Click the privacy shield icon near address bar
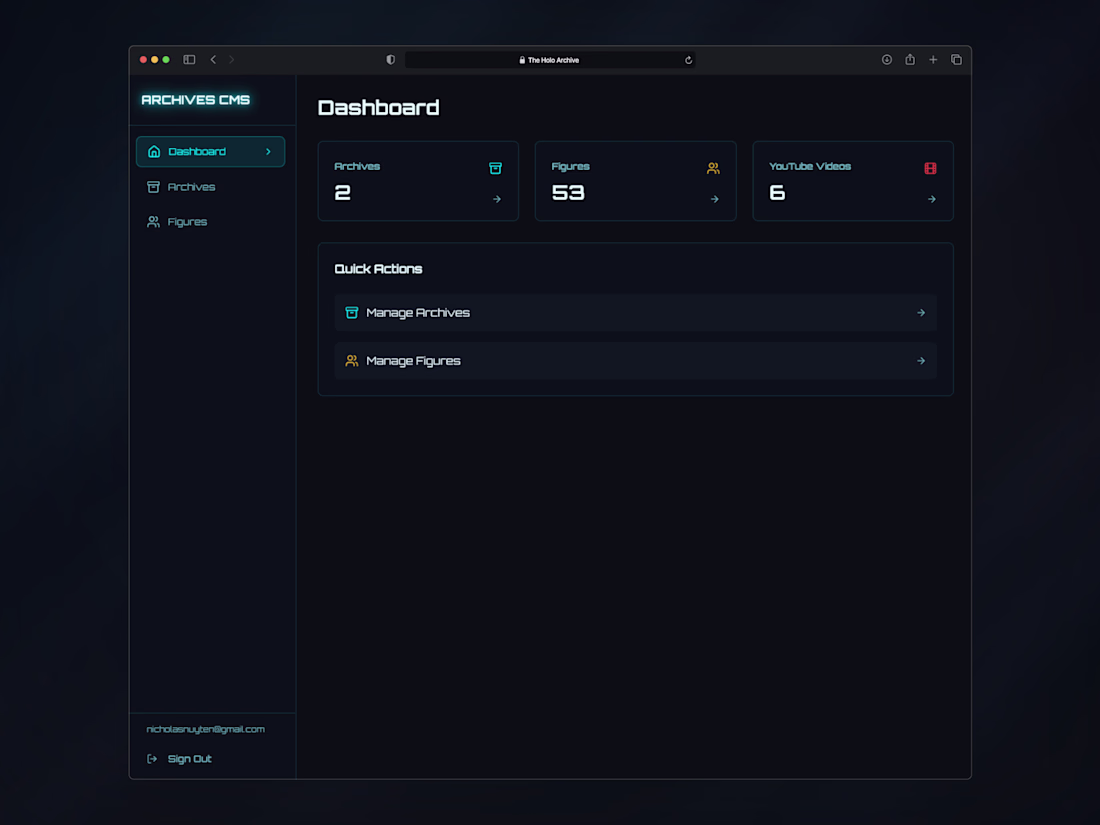 click(391, 60)
